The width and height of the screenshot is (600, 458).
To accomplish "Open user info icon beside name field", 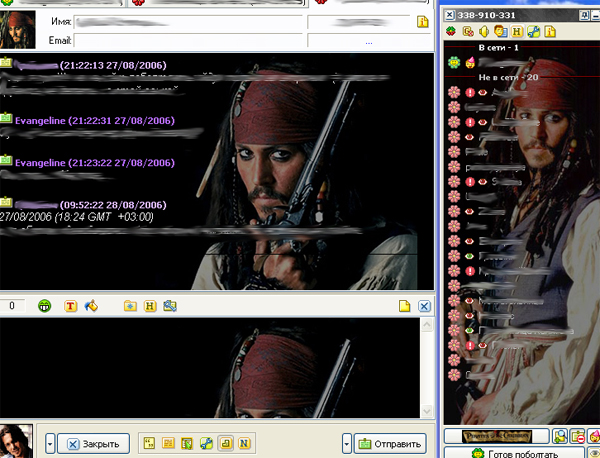I will tap(422, 22).
